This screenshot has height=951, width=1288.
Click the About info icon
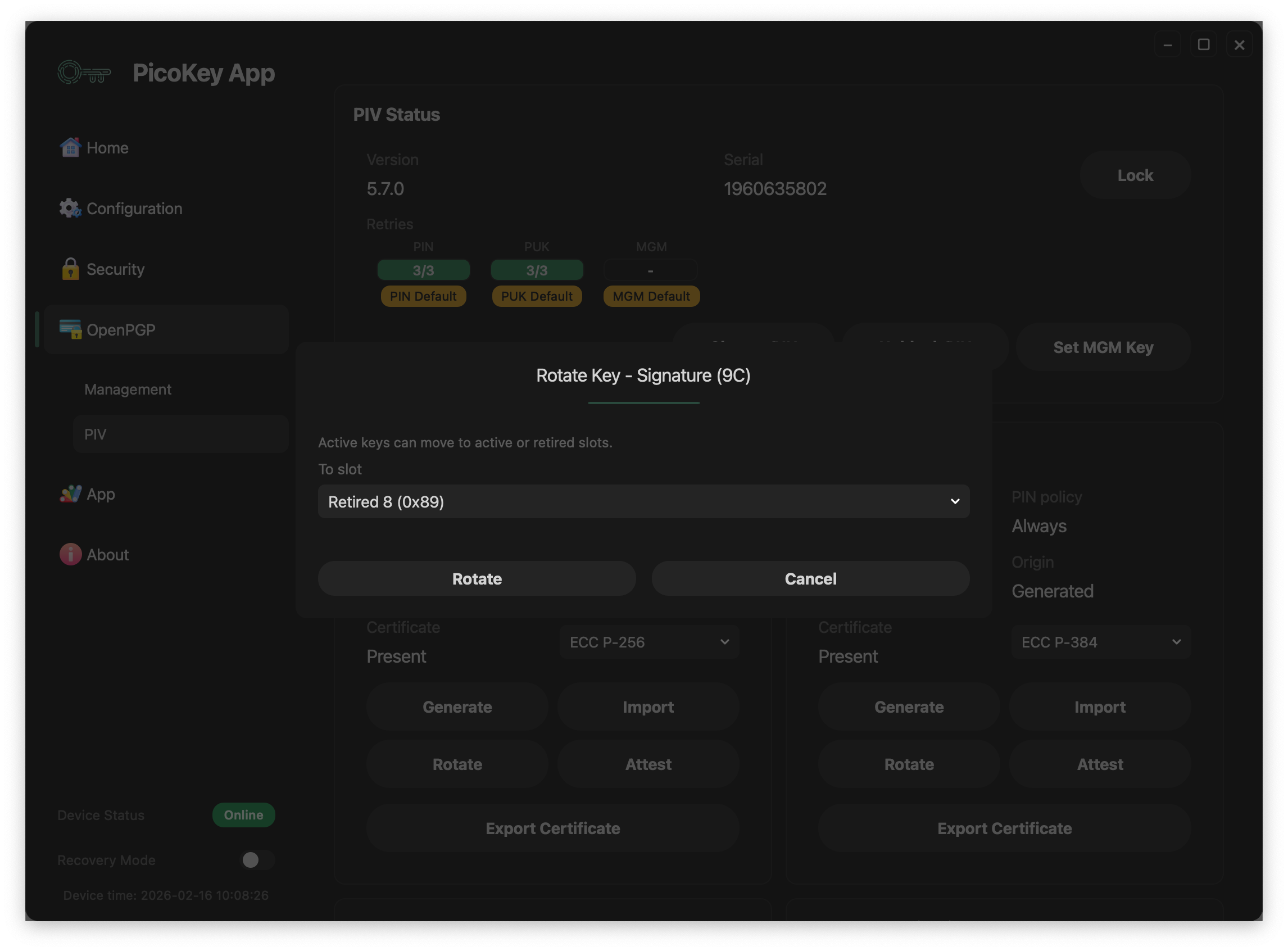point(70,554)
